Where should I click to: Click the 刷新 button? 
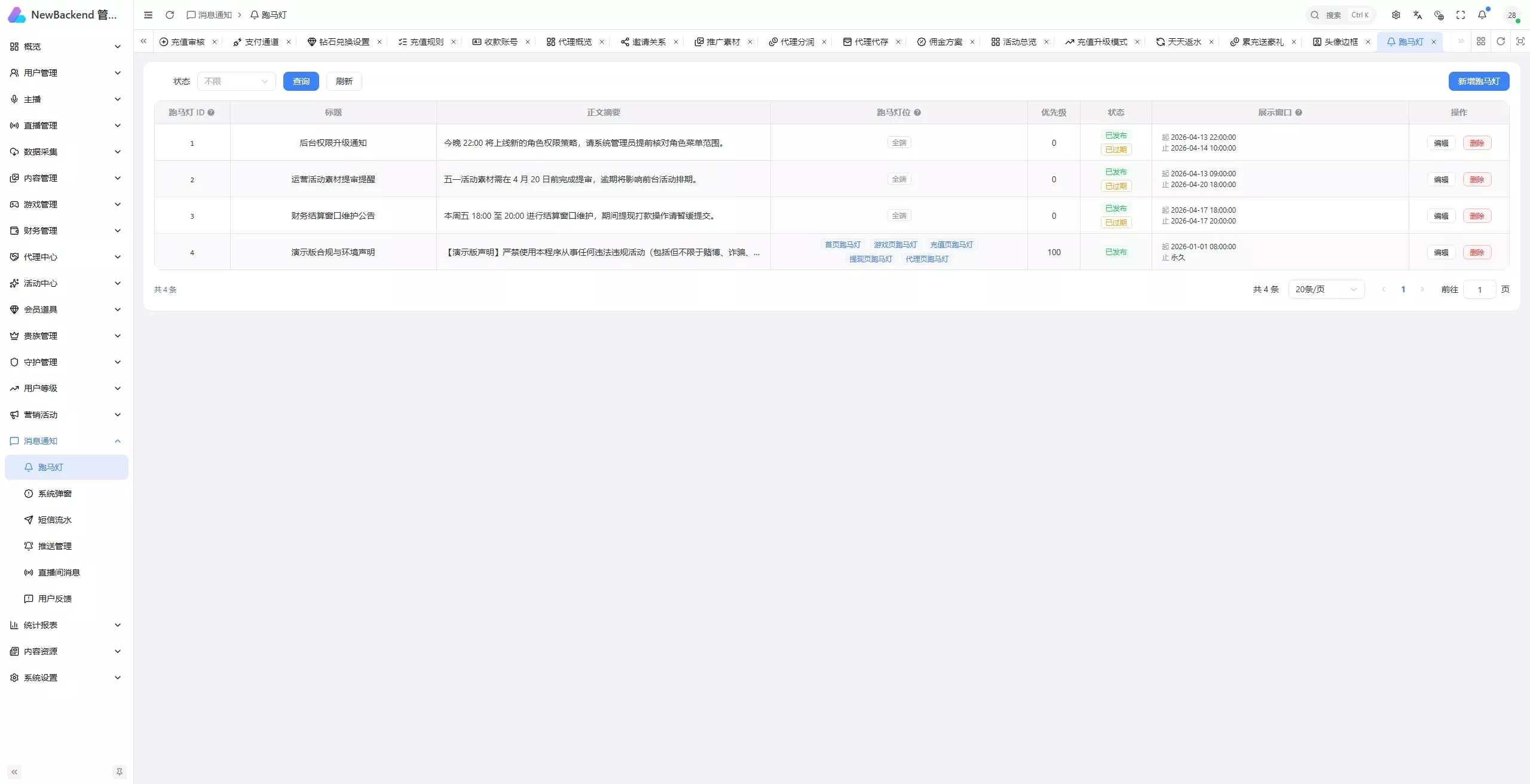pos(344,81)
